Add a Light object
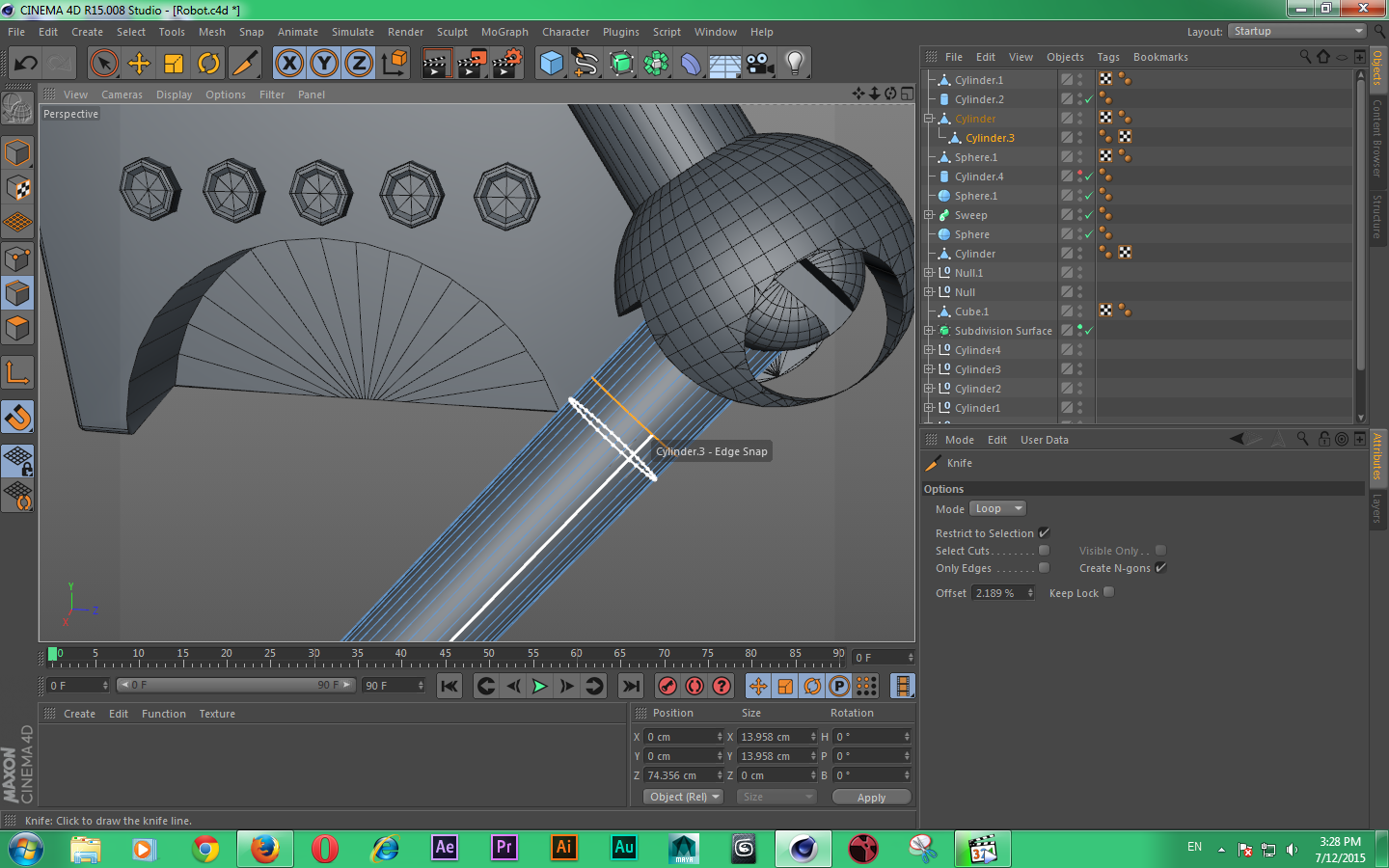This screenshot has width=1389, height=868. (795, 64)
